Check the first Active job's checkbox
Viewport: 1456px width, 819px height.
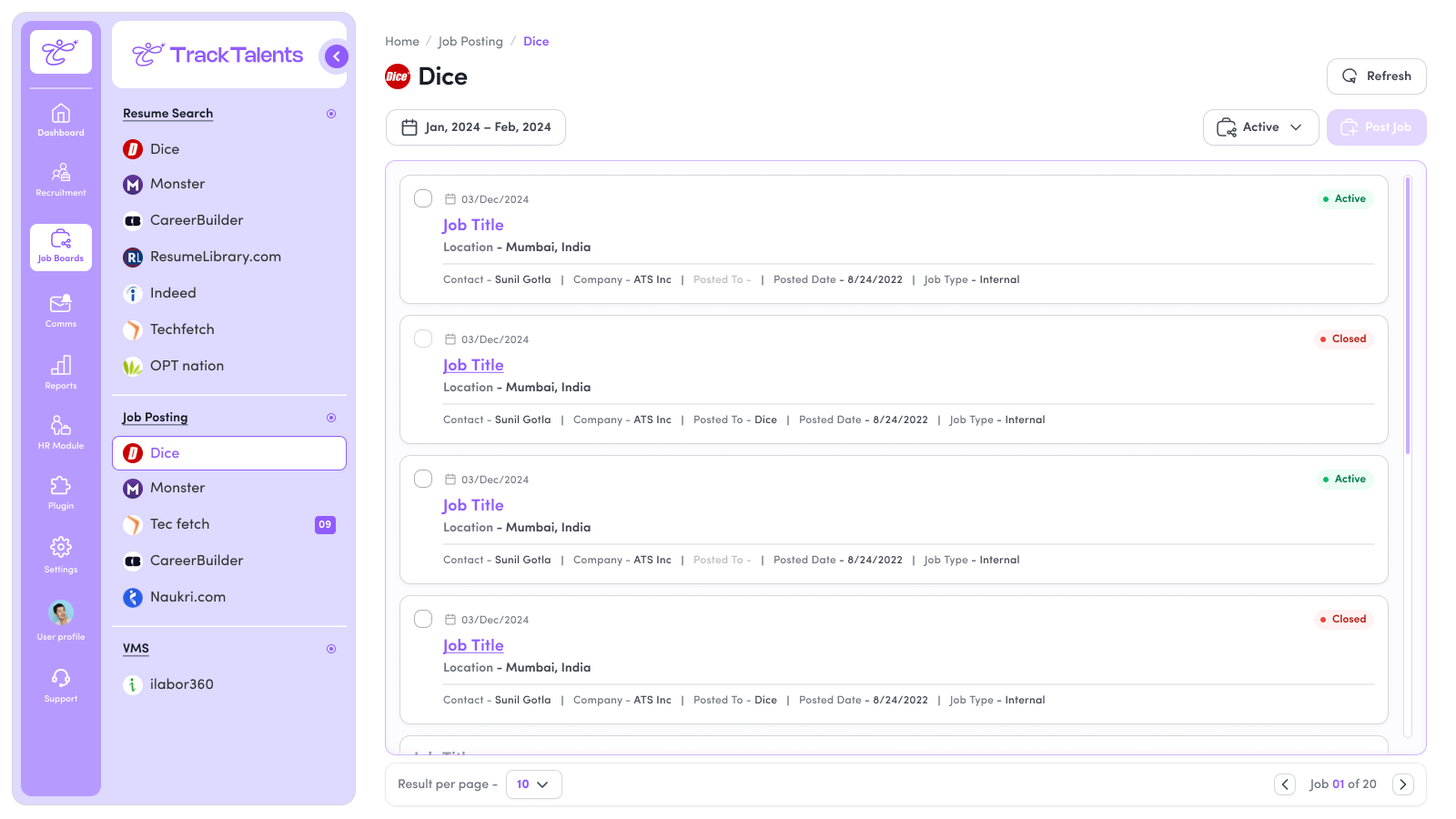click(x=423, y=198)
